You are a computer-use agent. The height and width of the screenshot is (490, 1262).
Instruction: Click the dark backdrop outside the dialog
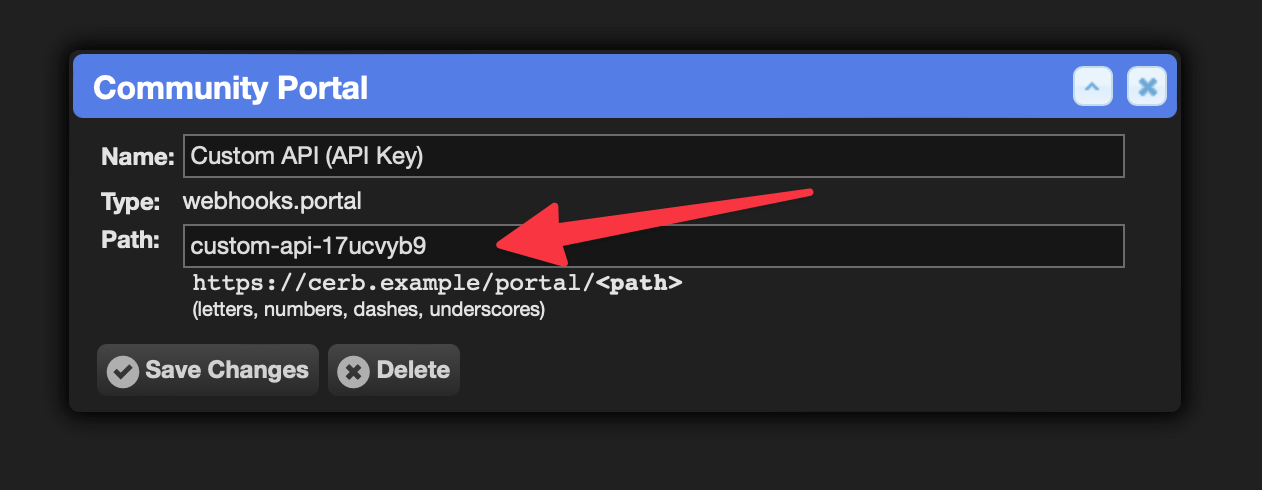[630, 455]
